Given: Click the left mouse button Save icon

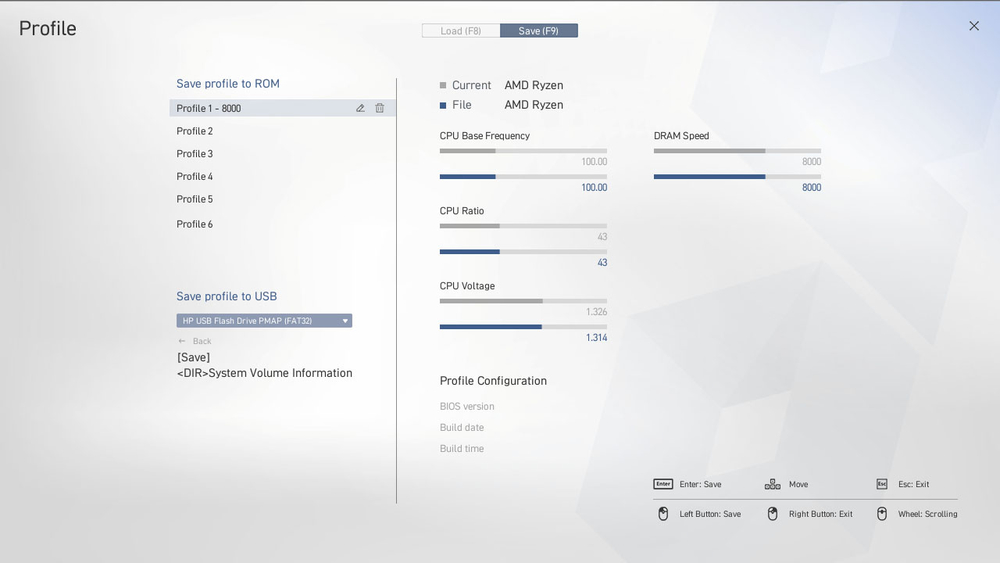Looking at the screenshot, I should [662, 514].
